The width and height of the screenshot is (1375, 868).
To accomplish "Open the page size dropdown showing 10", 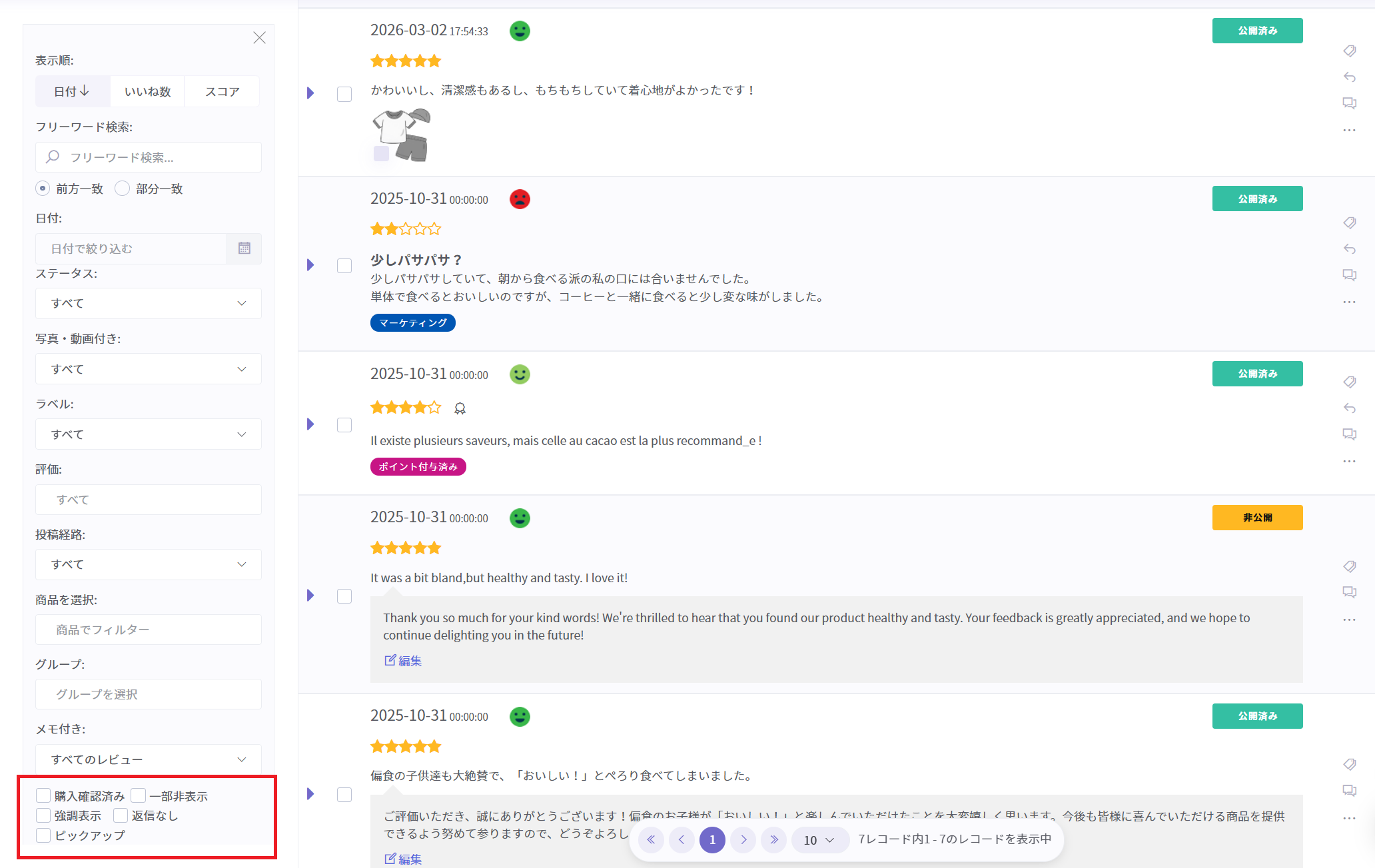I will pyautogui.click(x=819, y=839).
